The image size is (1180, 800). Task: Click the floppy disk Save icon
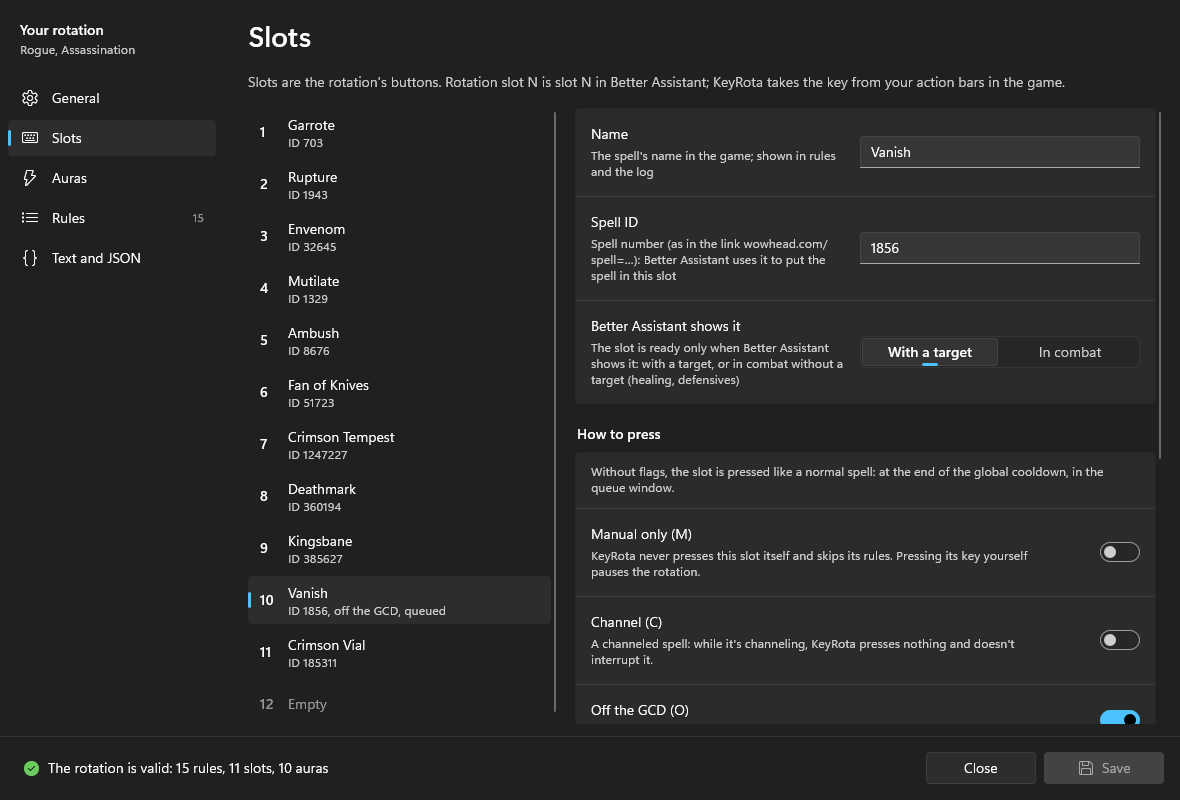[x=1086, y=768]
